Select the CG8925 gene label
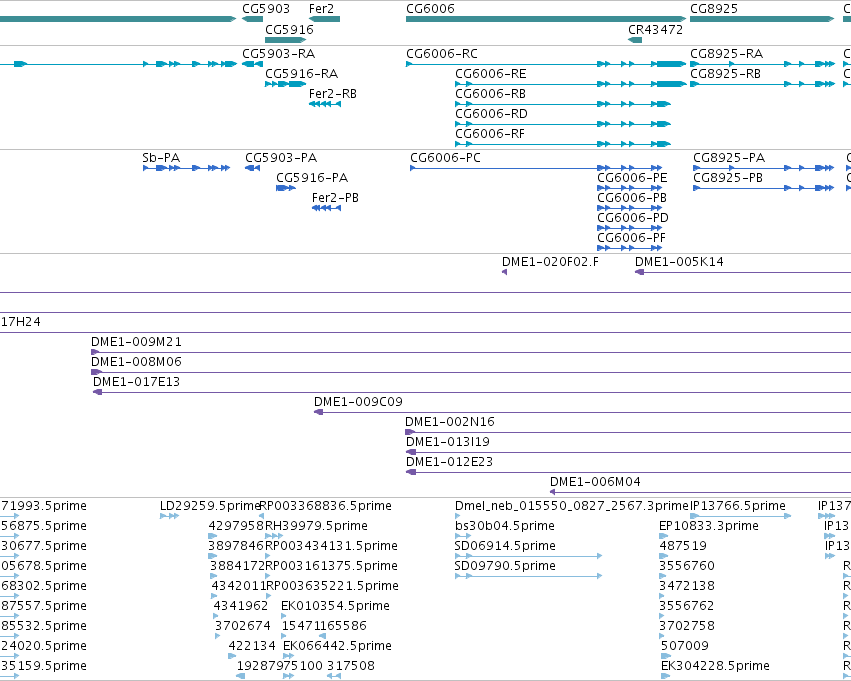Viewport: 851px width, 681px height. [714, 9]
